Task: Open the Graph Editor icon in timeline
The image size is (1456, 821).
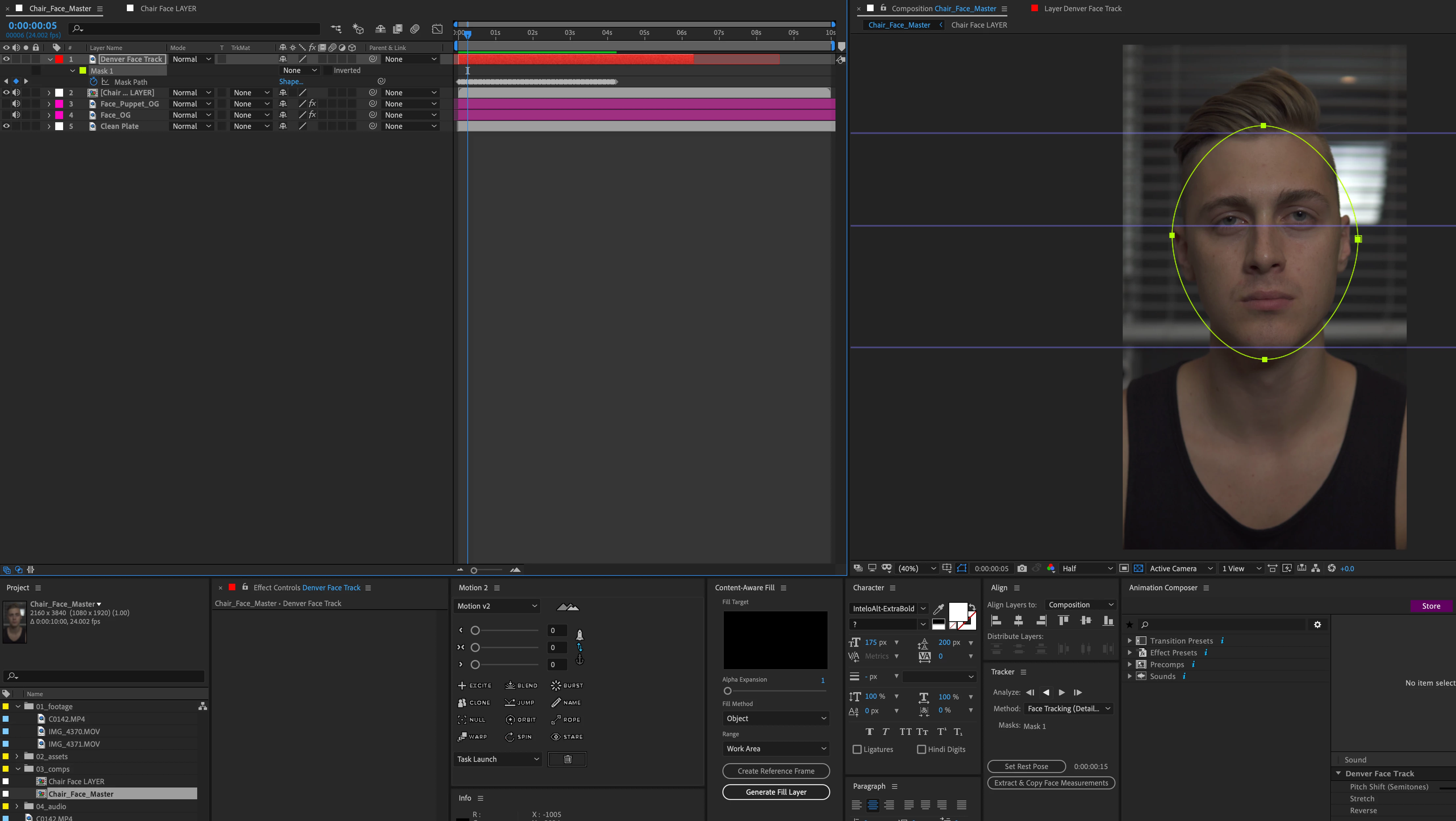Action: (x=437, y=29)
